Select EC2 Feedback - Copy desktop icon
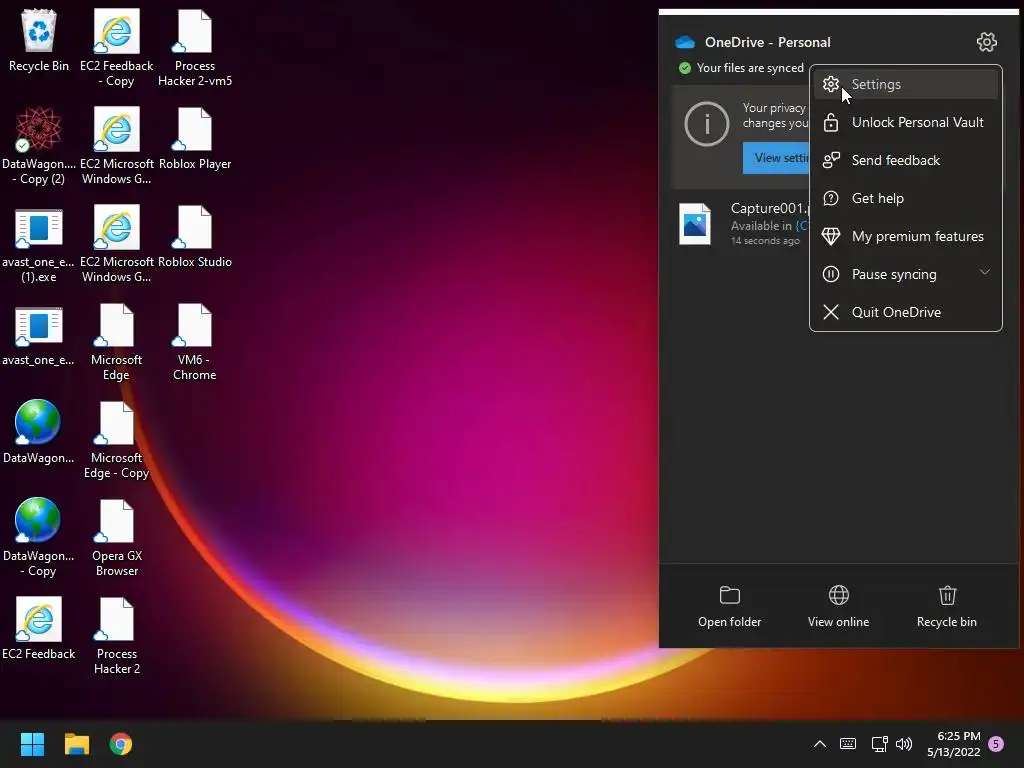The height and width of the screenshot is (768, 1024). coord(117,48)
